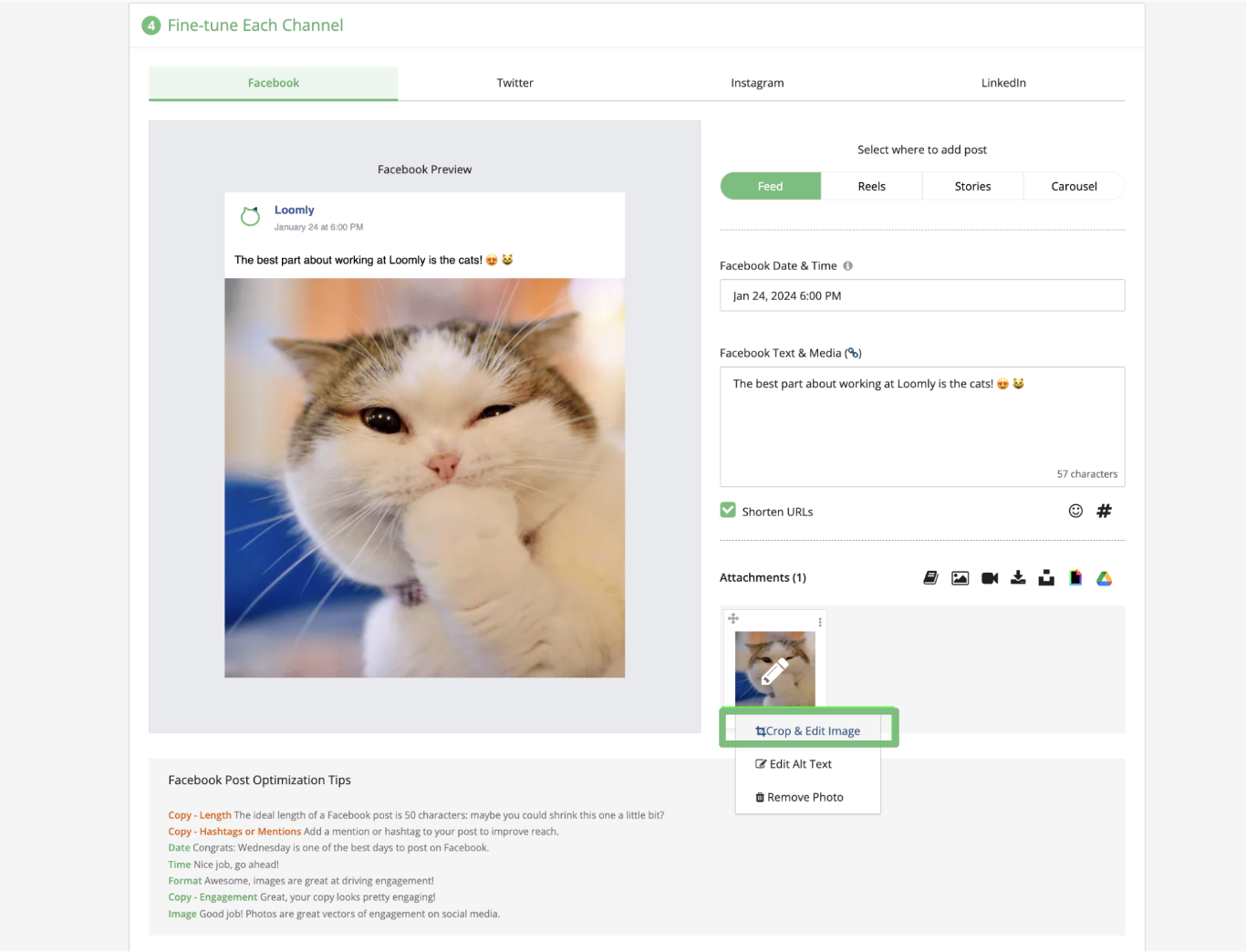Click the add photo attachment icon
The width and height of the screenshot is (1246, 952).
[x=960, y=578]
